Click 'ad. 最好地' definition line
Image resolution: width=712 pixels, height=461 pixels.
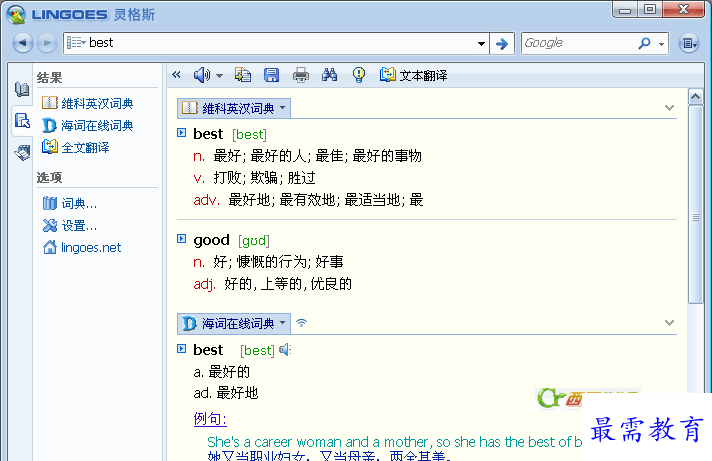tap(226, 393)
